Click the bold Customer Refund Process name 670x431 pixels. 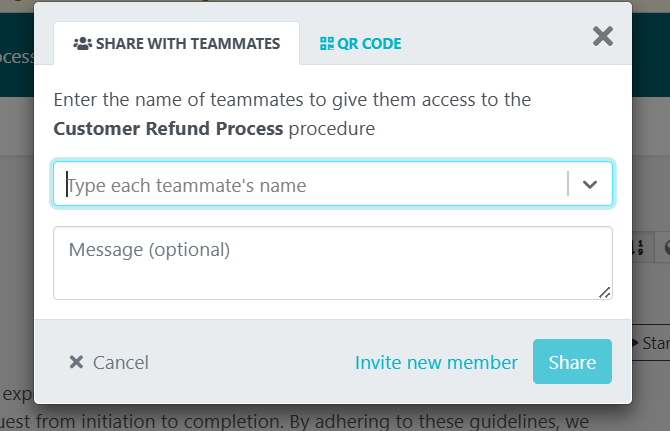[169, 129]
